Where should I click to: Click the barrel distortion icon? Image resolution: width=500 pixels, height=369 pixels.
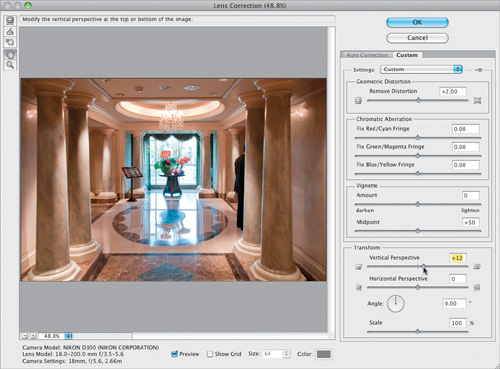(x=358, y=100)
